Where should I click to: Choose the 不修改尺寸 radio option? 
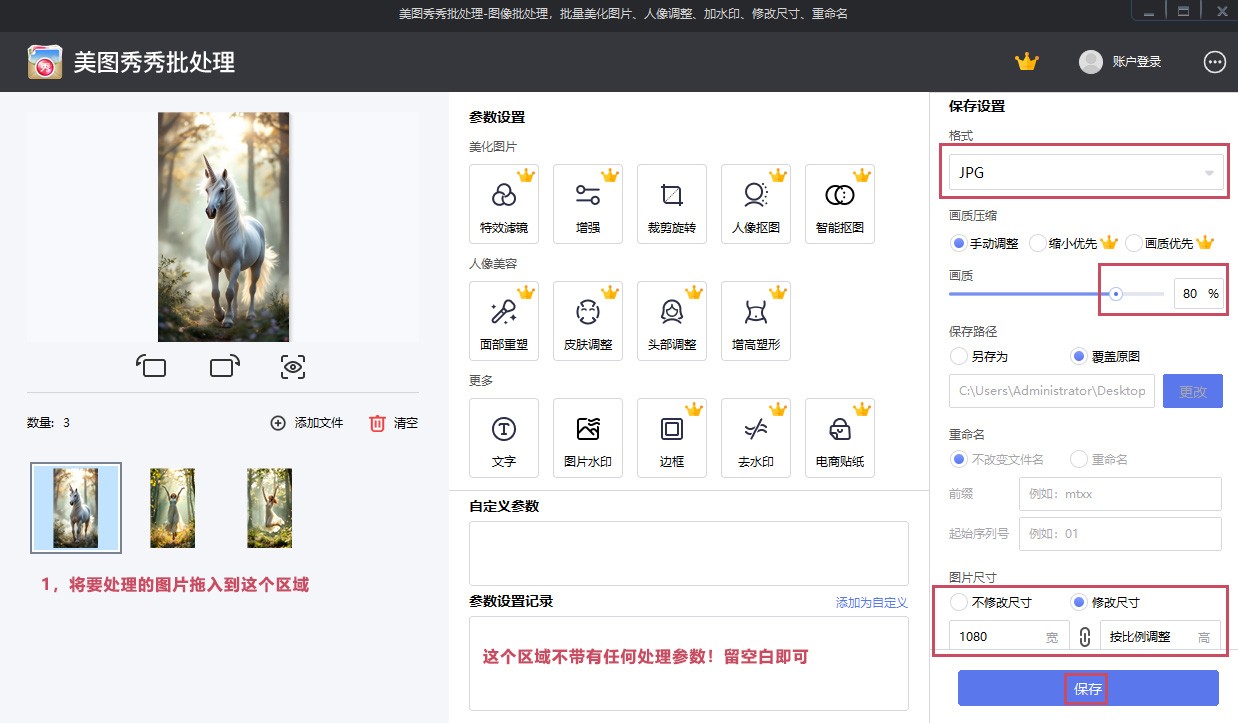pos(959,602)
